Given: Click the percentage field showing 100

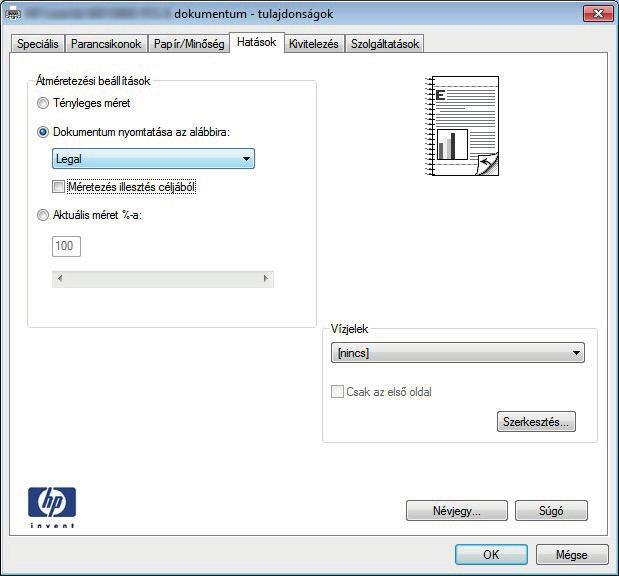Looking at the screenshot, I should [66, 246].
